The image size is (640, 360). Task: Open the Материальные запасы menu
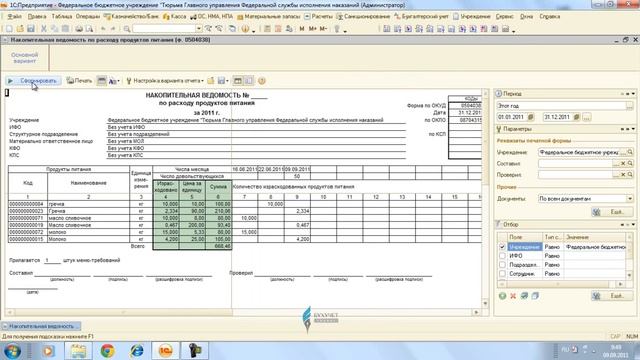coord(269,17)
